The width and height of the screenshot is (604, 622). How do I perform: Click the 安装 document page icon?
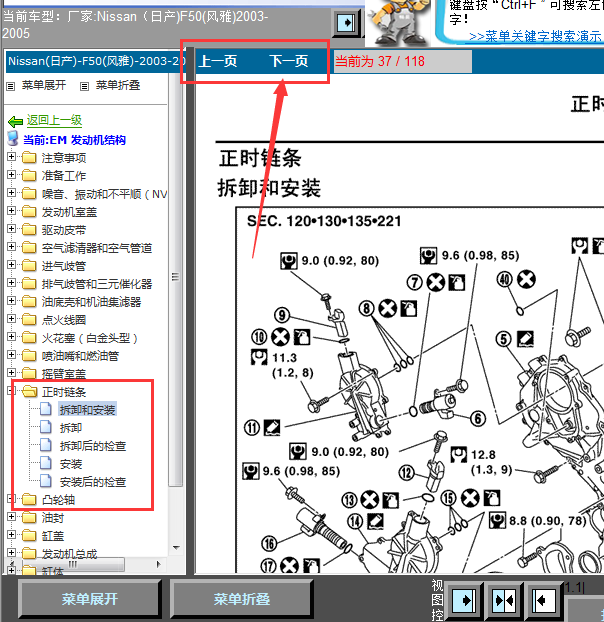coord(47,464)
